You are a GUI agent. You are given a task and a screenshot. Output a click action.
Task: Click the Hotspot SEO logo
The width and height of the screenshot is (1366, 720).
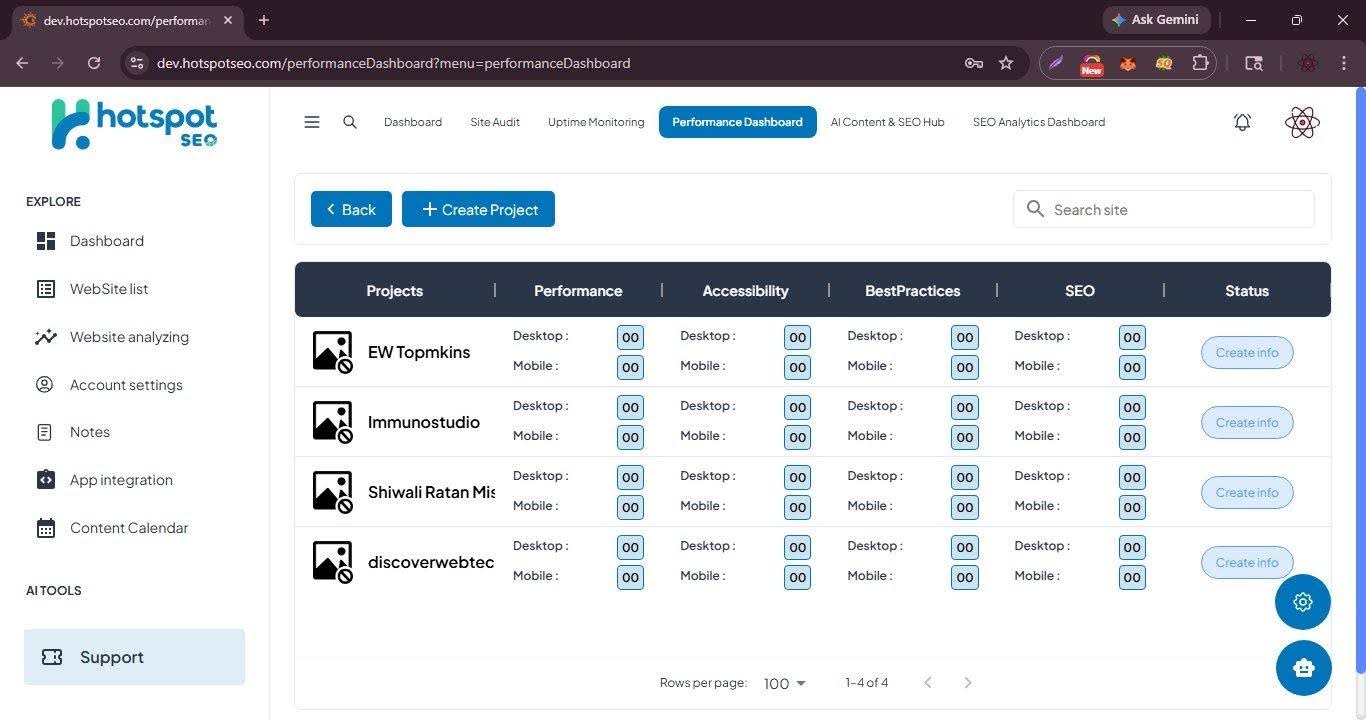(x=134, y=124)
